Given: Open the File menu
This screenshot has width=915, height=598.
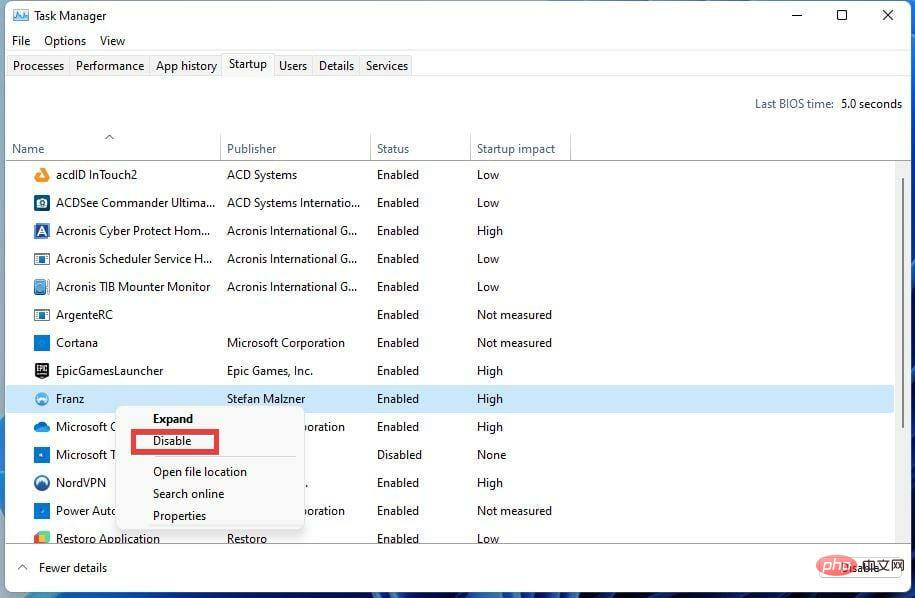Looking at the screenshot, I should point(21,41).
